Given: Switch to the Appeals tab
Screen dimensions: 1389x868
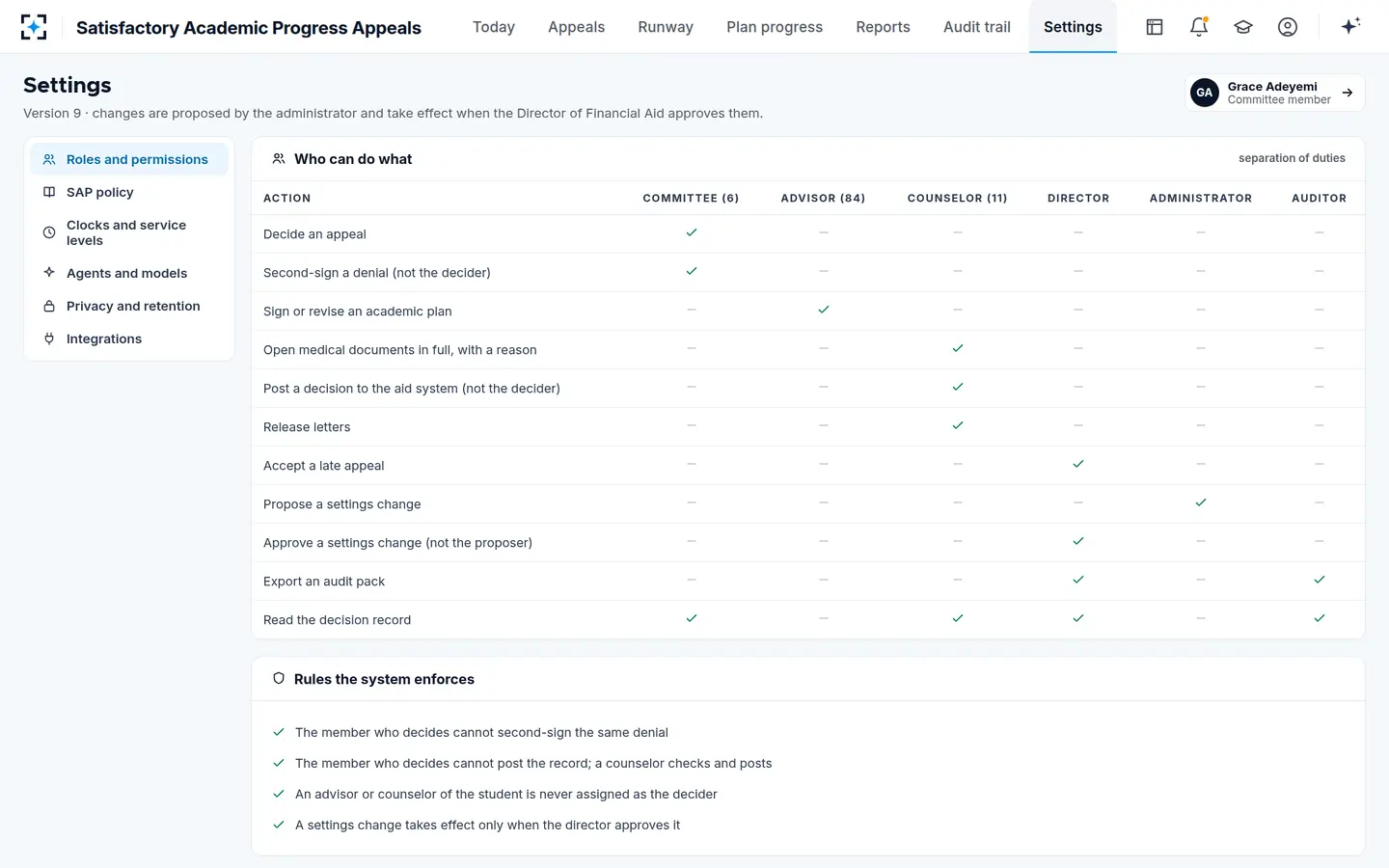Looking at the screenshot, I should pos(577,27).
